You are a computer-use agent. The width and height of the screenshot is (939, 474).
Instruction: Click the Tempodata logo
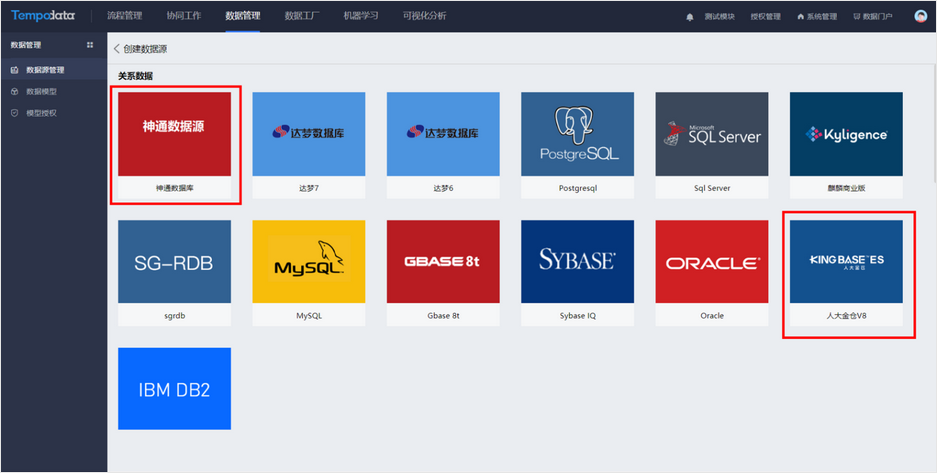43,16
